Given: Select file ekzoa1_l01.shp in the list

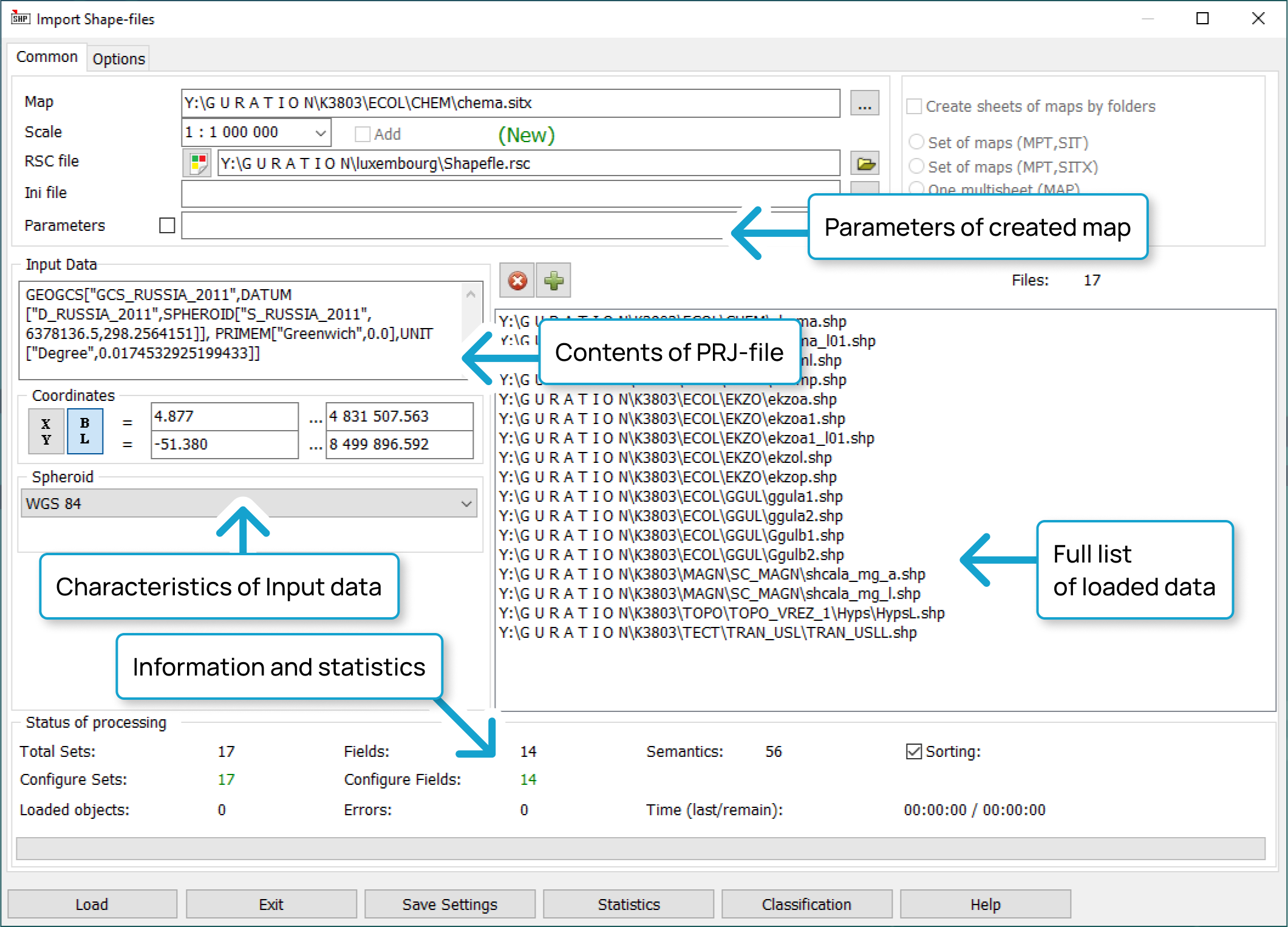Looking at the screenshot, I should point(686,439).
